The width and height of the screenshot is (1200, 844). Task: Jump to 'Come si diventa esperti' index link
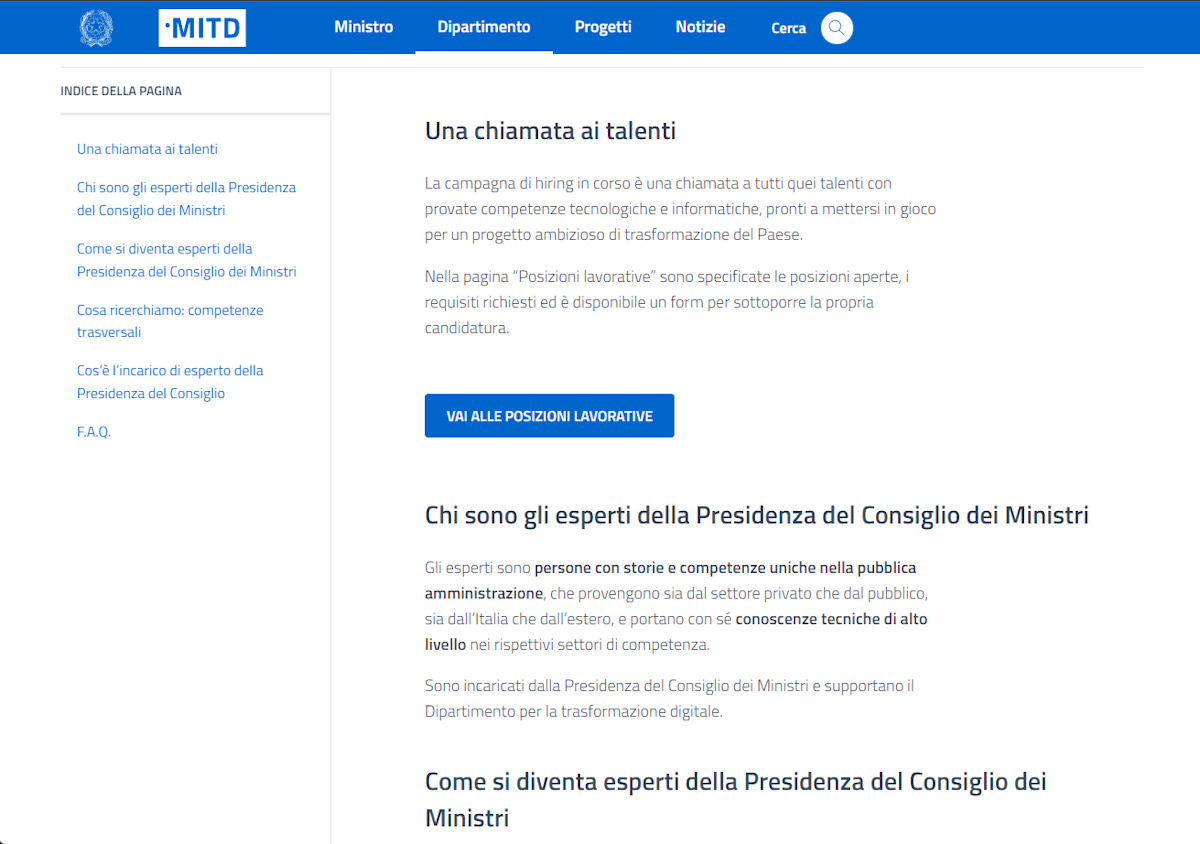187,260
